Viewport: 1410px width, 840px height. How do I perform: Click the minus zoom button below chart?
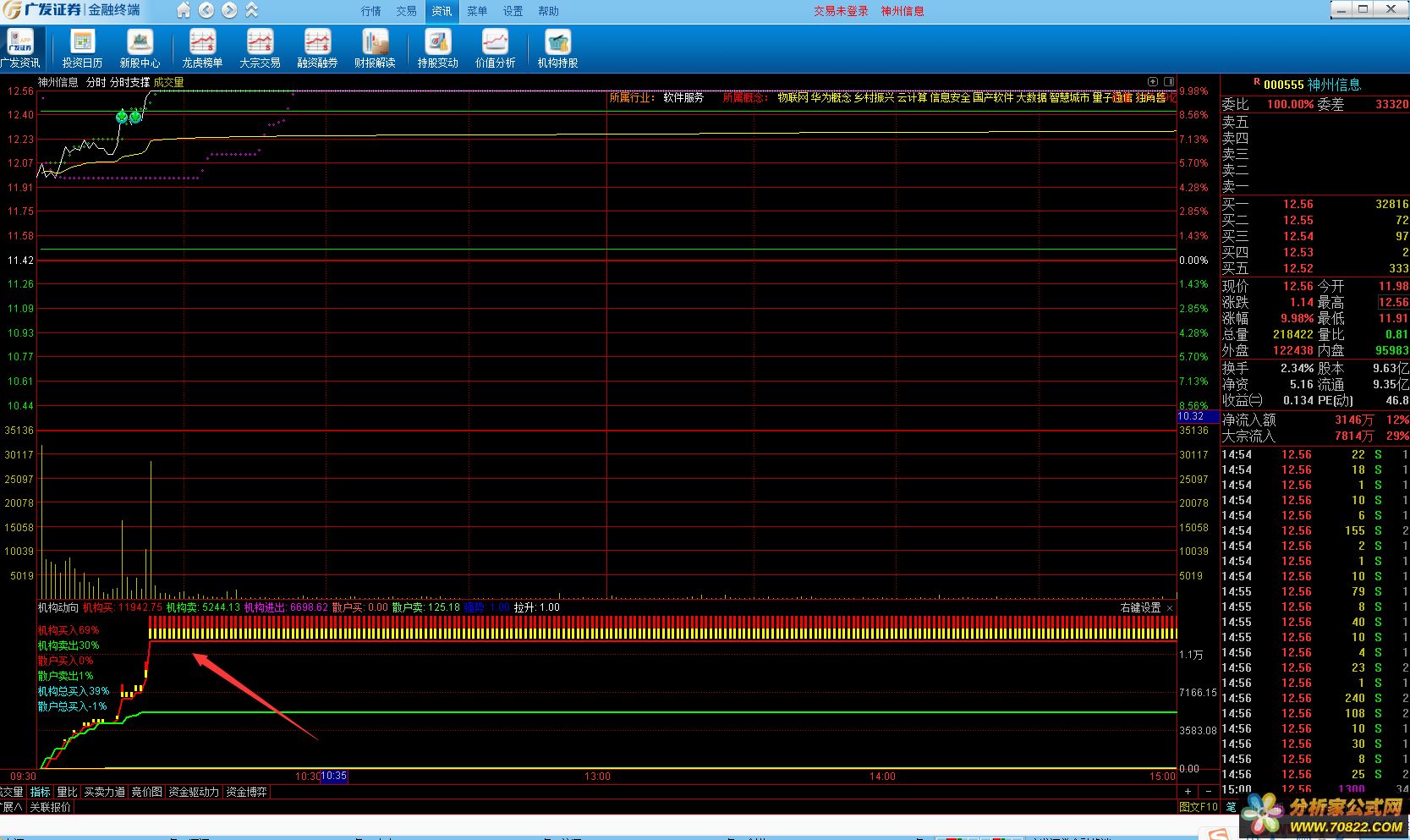tap(1209, 792)
